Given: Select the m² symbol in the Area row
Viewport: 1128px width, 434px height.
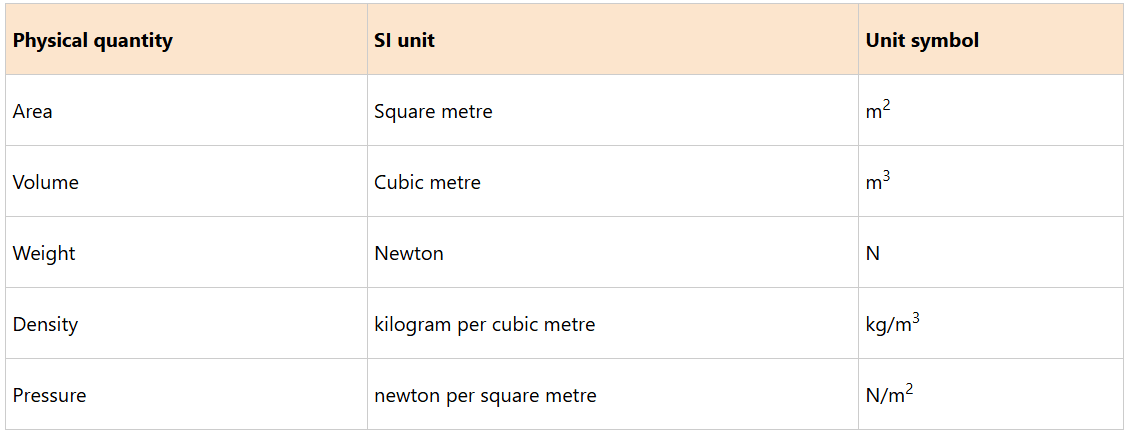Looking at the screenshot, I should [878, 111].
